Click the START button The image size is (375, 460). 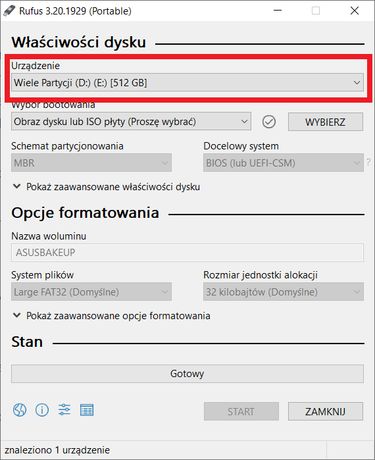click(241, 411)
